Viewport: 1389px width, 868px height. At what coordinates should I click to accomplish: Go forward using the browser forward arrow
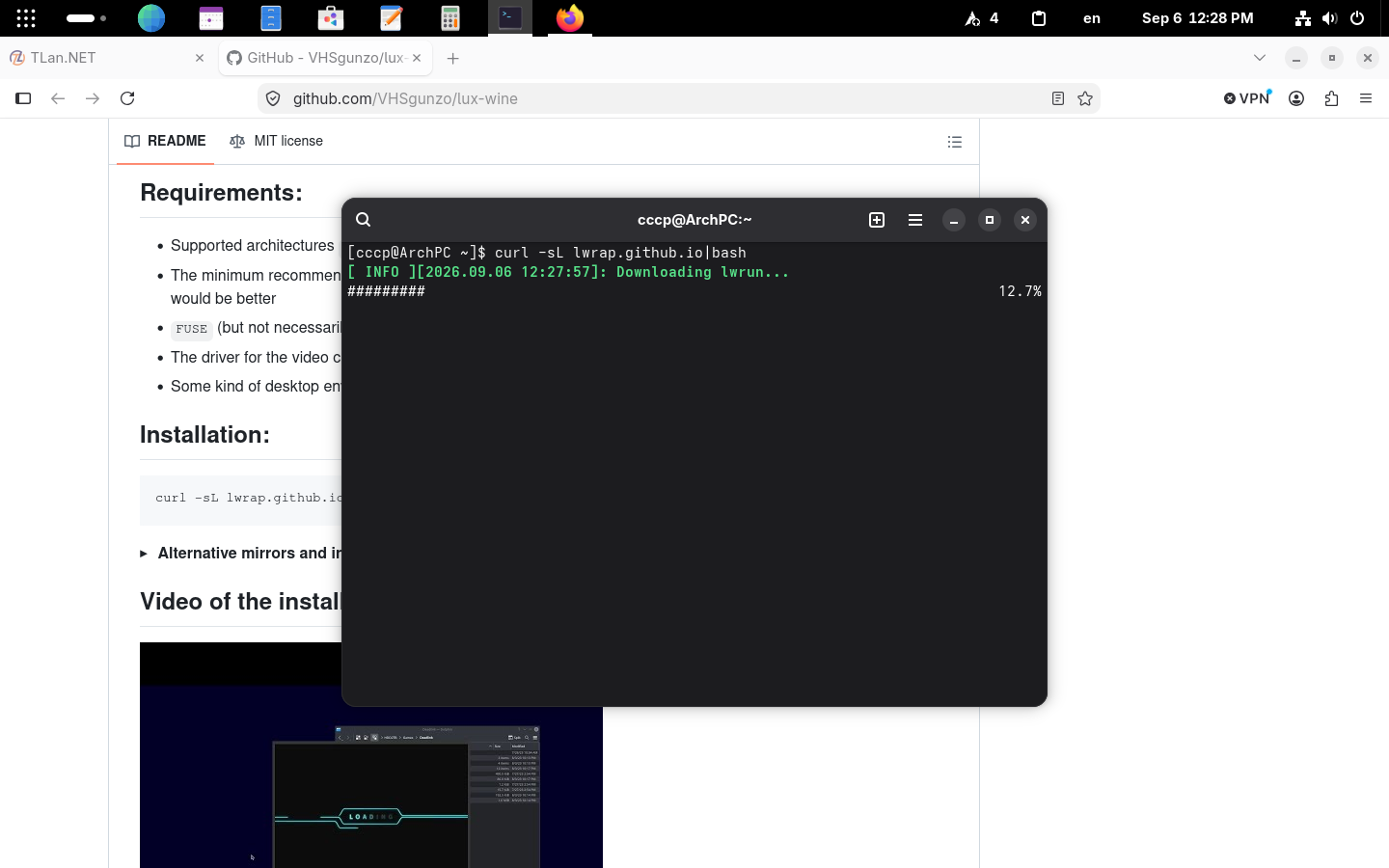[93, 98]
